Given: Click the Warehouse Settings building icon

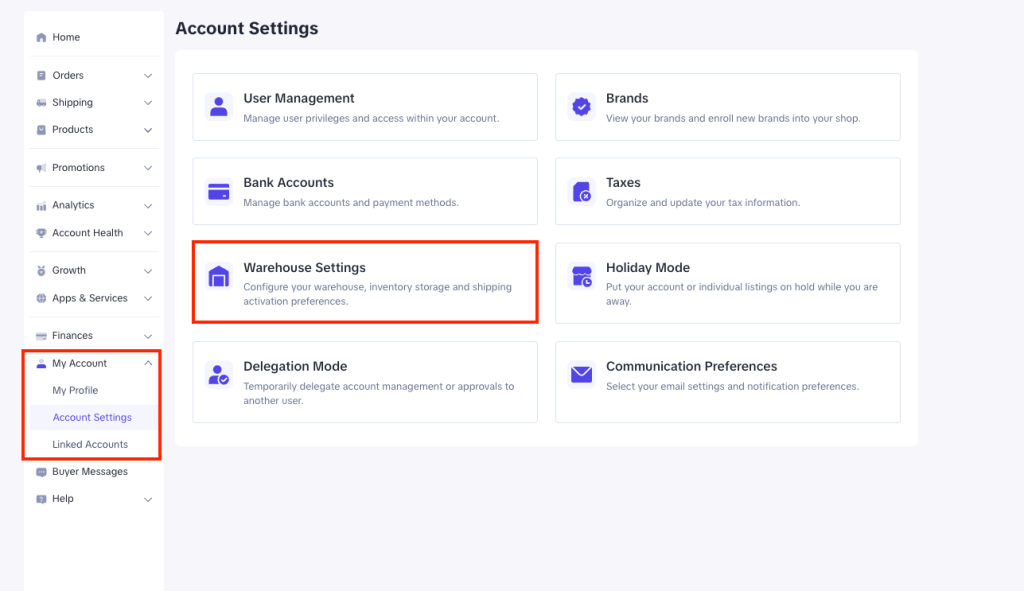Looking at the screenshot, I should pyautogui.click(x=218, y=277).
